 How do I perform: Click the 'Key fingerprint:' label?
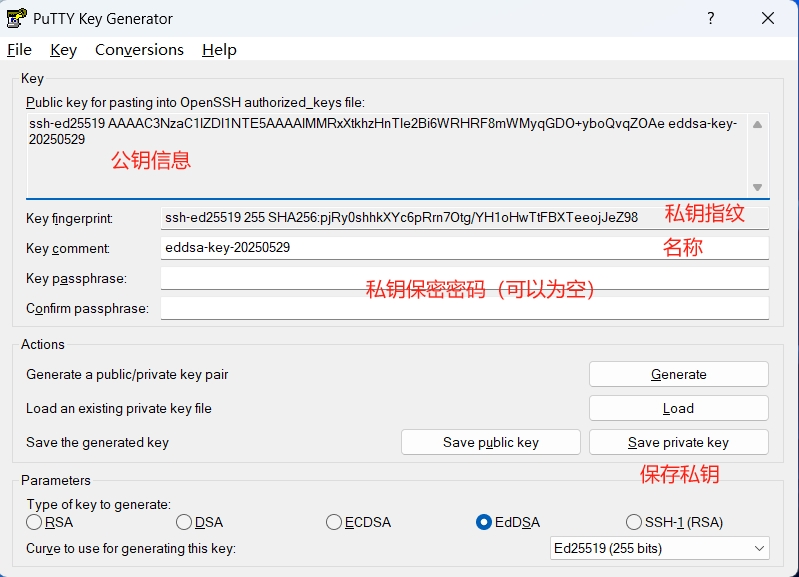click(x=69, y=219)
